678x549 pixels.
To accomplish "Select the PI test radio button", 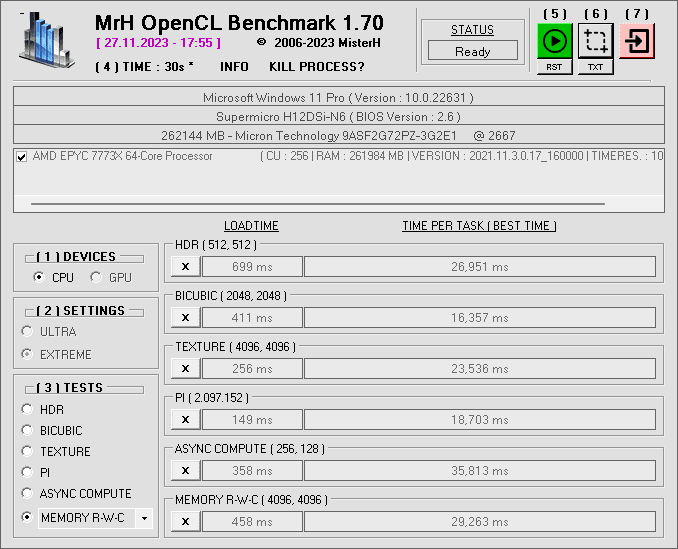I will click(27, 472).
